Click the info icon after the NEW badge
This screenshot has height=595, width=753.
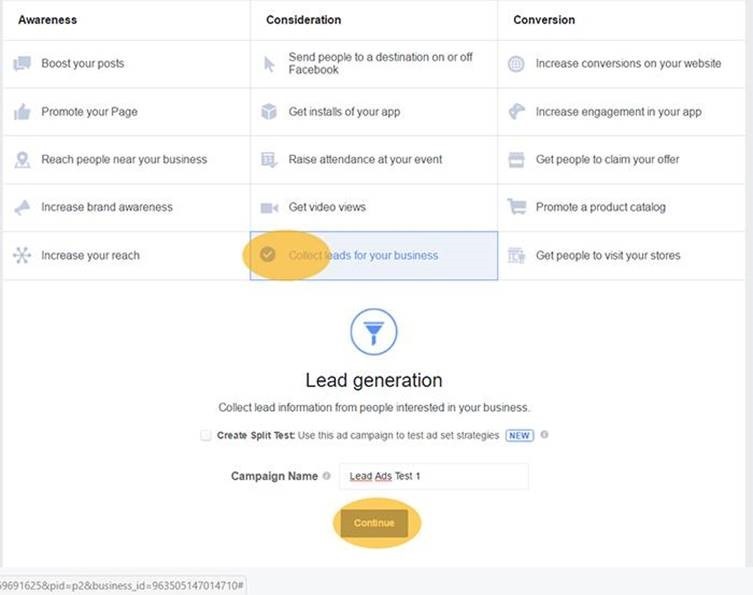point(544,436)
